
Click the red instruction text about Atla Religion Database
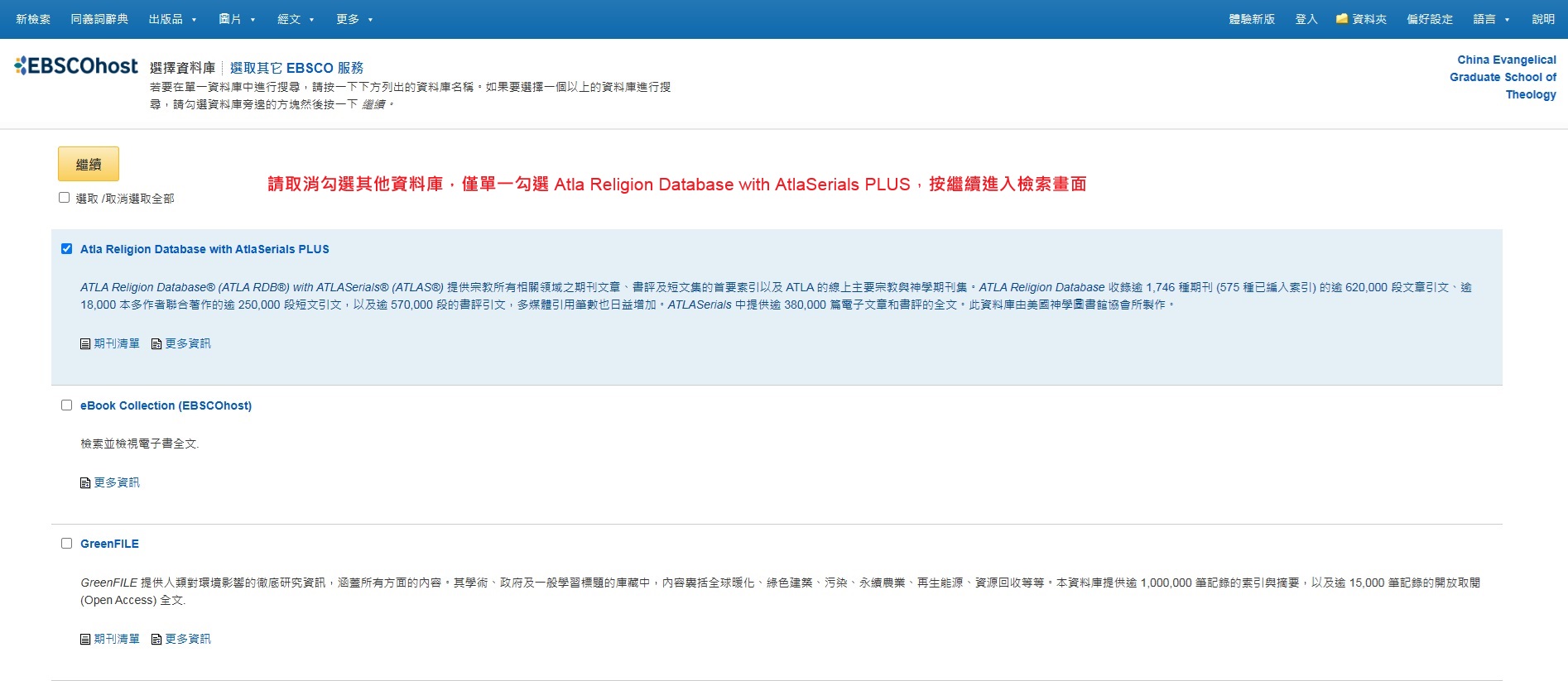(676, 184)
